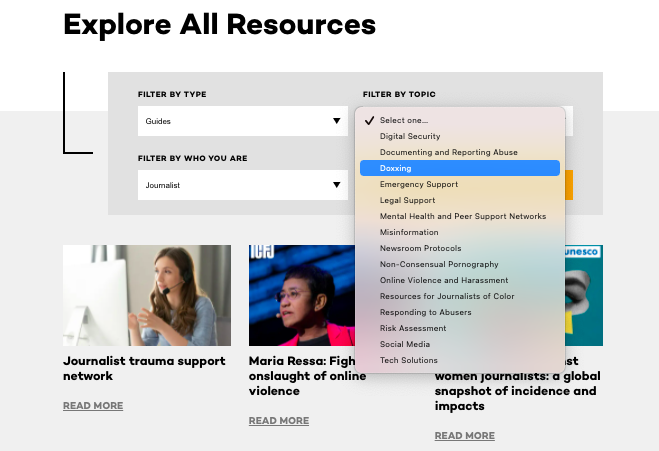Open the UNESCO resource thumbnail
The width and height of the screenshot is (659, 451).
[584, 295]
